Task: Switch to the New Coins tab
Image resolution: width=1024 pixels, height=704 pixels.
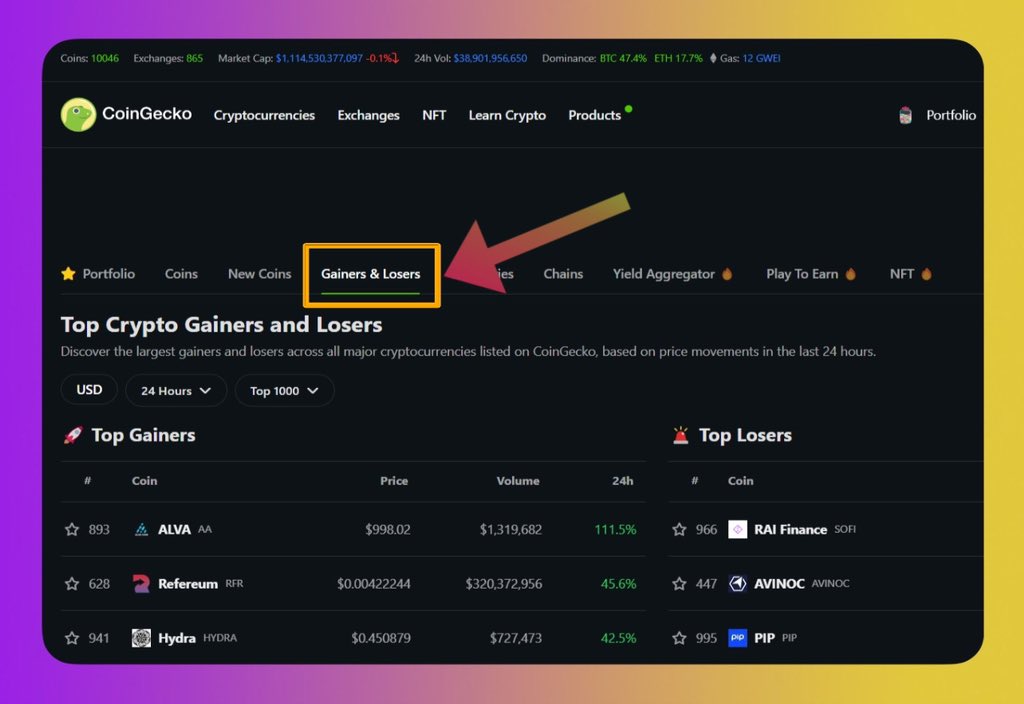Action: [259, 274]
